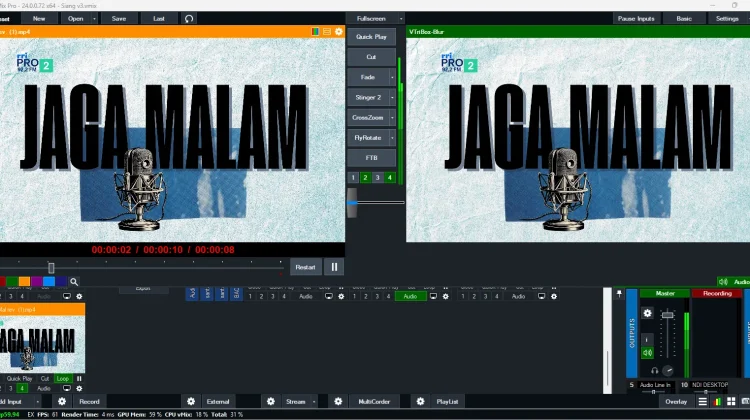Open the input search magnifier icon

click(74, 282)
